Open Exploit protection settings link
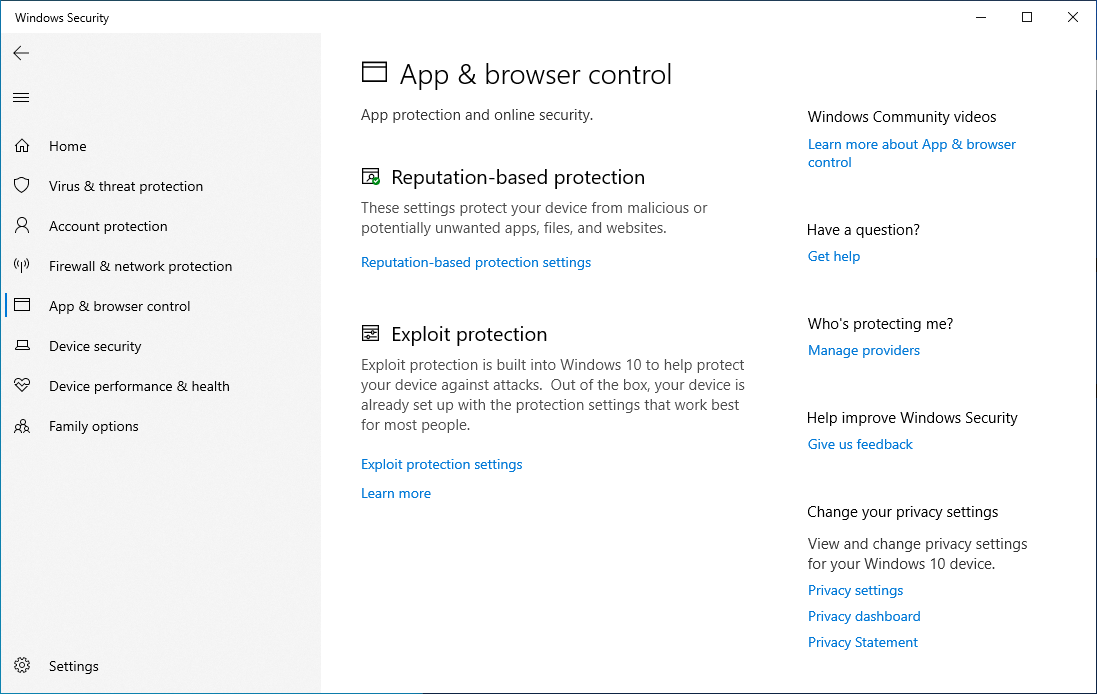 point(441,465)
